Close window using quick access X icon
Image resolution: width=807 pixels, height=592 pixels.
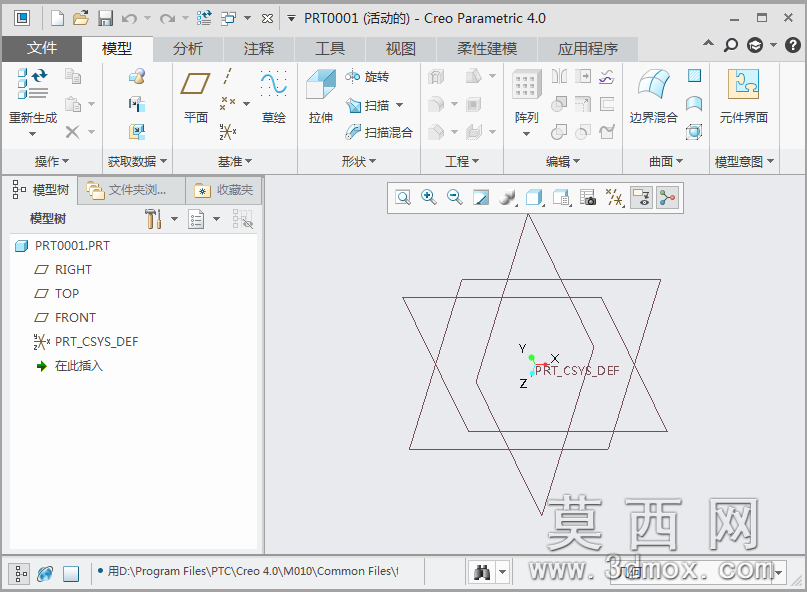tap(267, 19)
